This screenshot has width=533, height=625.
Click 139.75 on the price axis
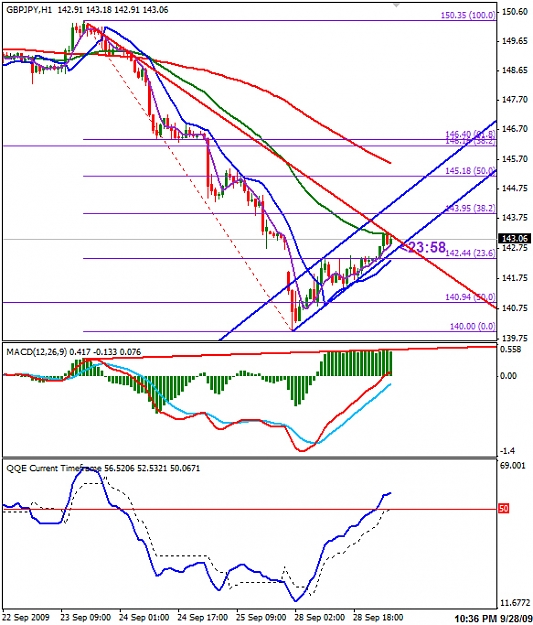[515, 338]
